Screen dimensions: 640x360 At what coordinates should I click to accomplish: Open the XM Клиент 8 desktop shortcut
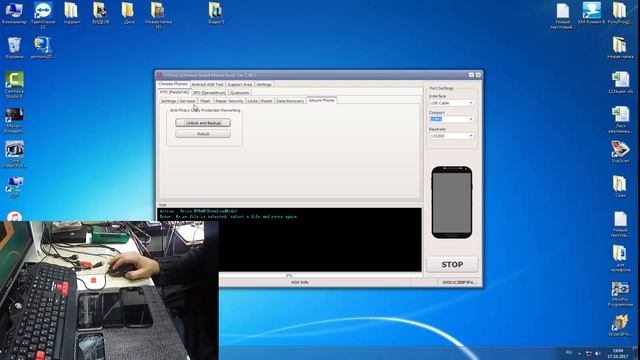click(591, 13)
